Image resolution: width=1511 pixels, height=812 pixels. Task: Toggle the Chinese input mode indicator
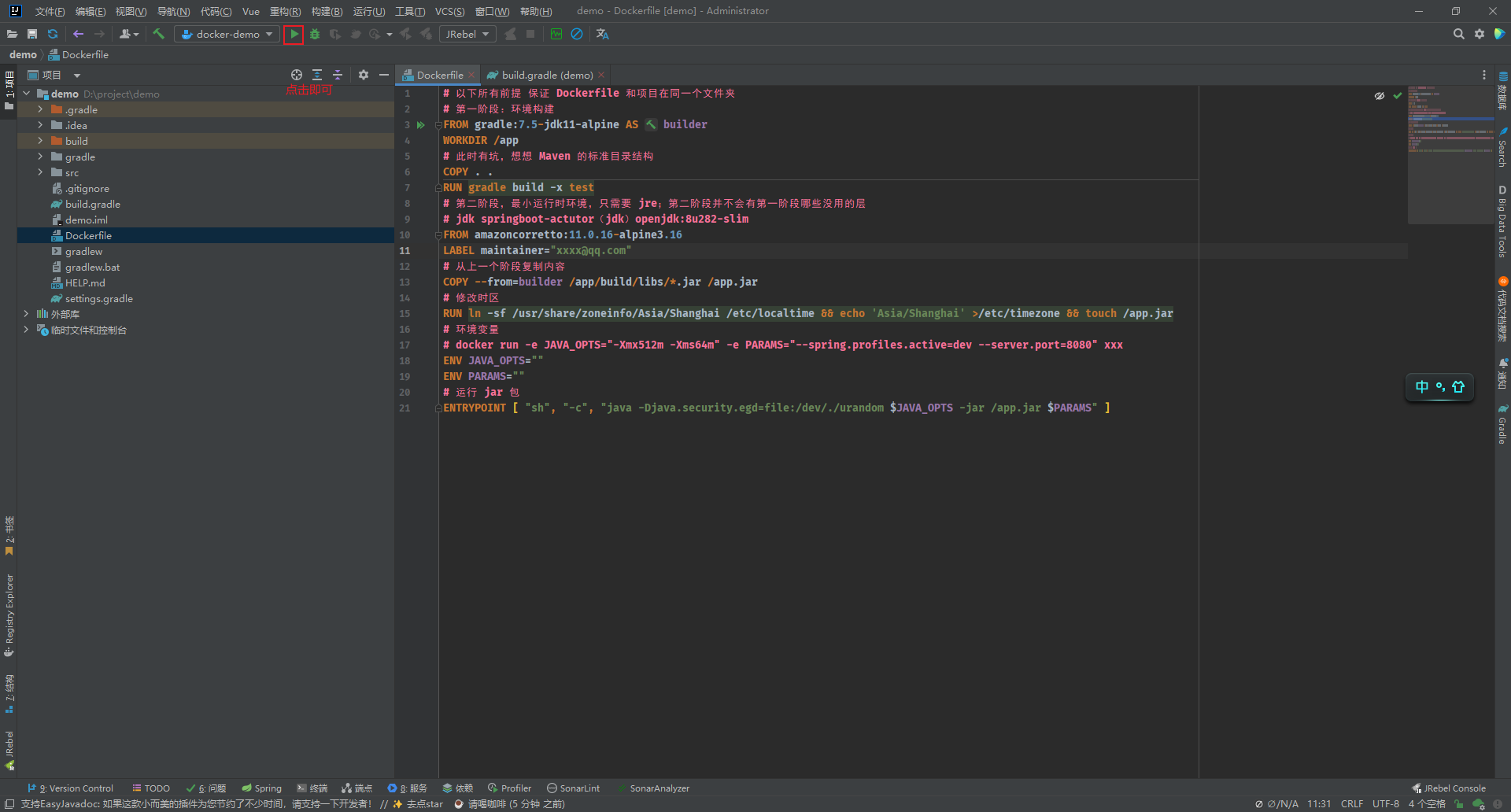1421,386
